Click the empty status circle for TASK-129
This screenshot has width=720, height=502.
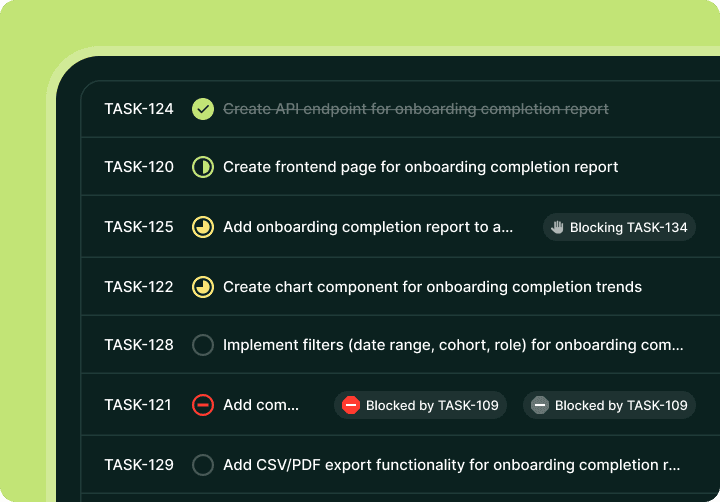pos(202,465)
